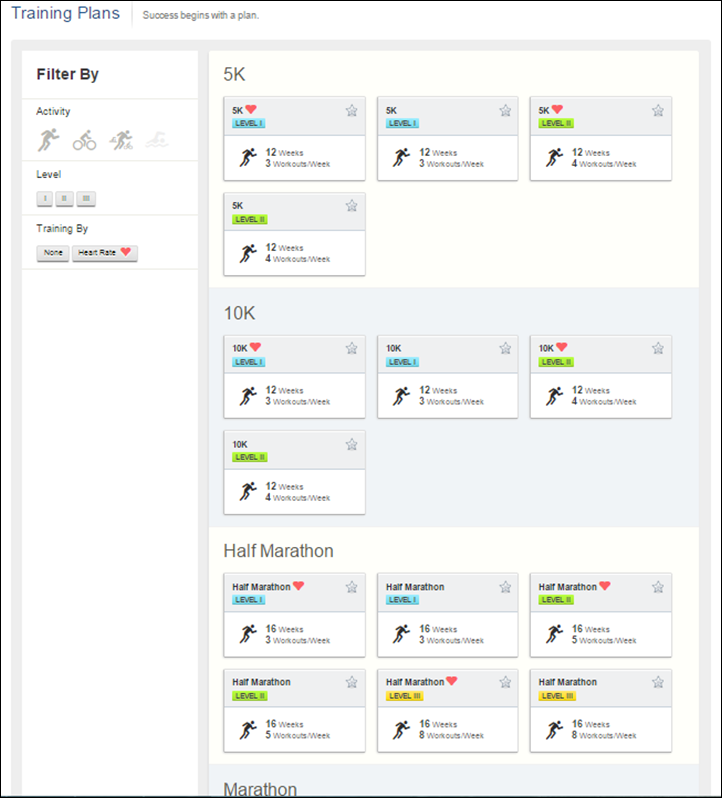722x798 pixels.
Task: Open Half Marathon Level II heart rate plan
Action: [x=601, y=615]
